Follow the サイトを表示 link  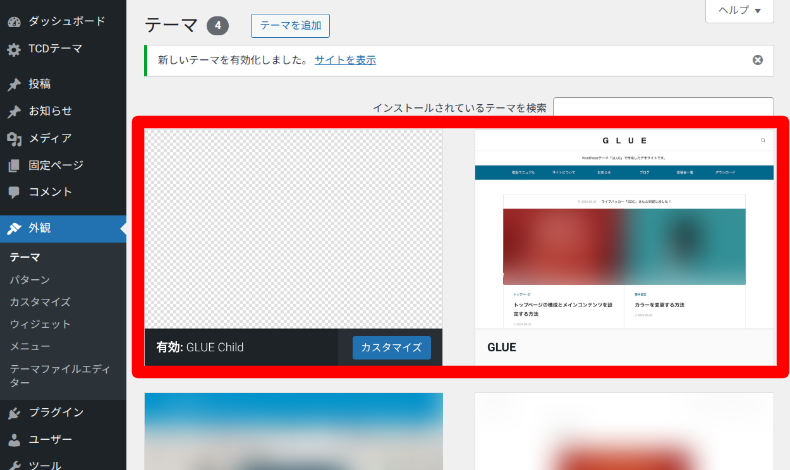pyautogui.click(x=345, y=60)
